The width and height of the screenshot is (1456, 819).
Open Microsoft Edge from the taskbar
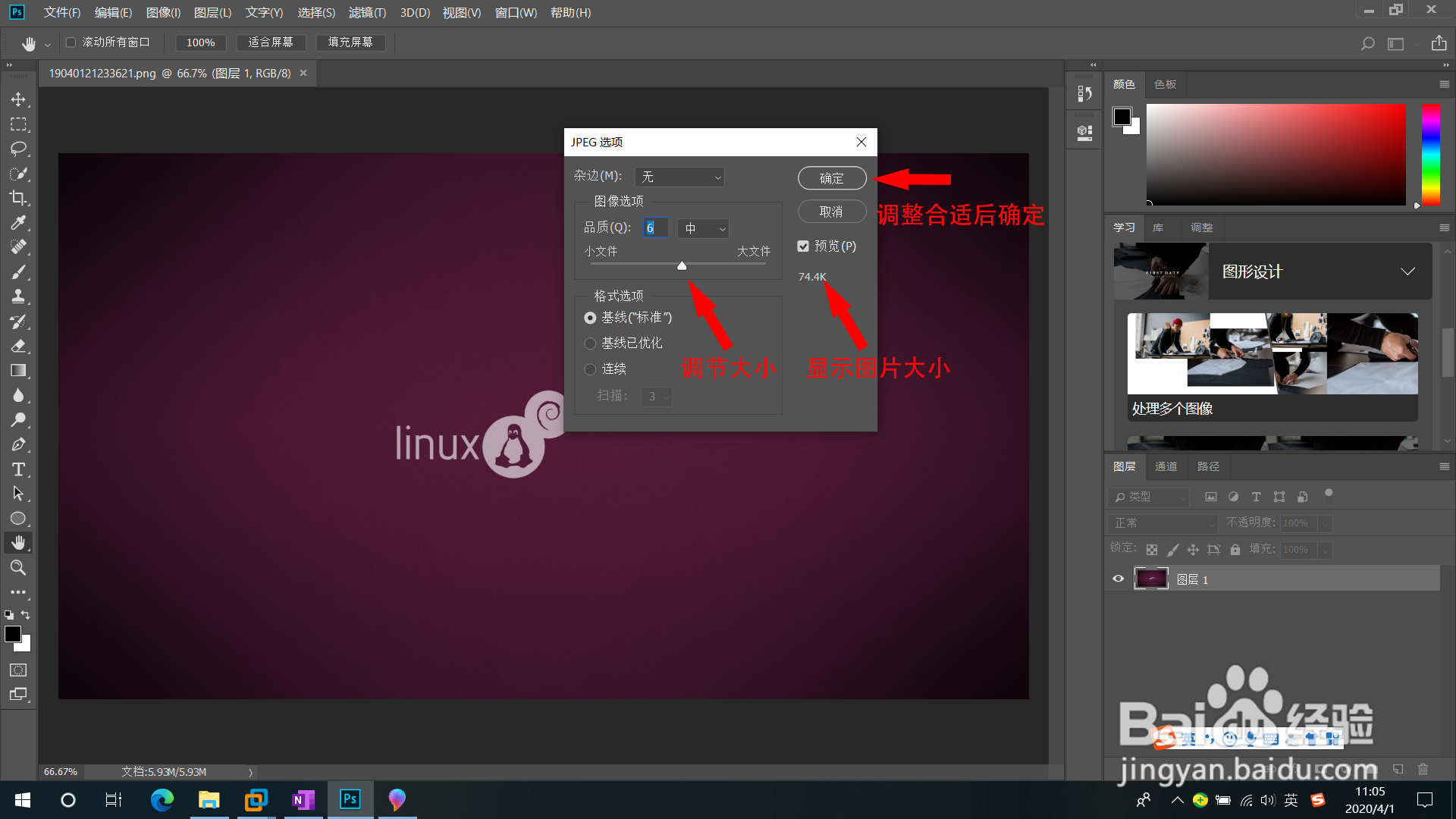click(x=162, y=800)
